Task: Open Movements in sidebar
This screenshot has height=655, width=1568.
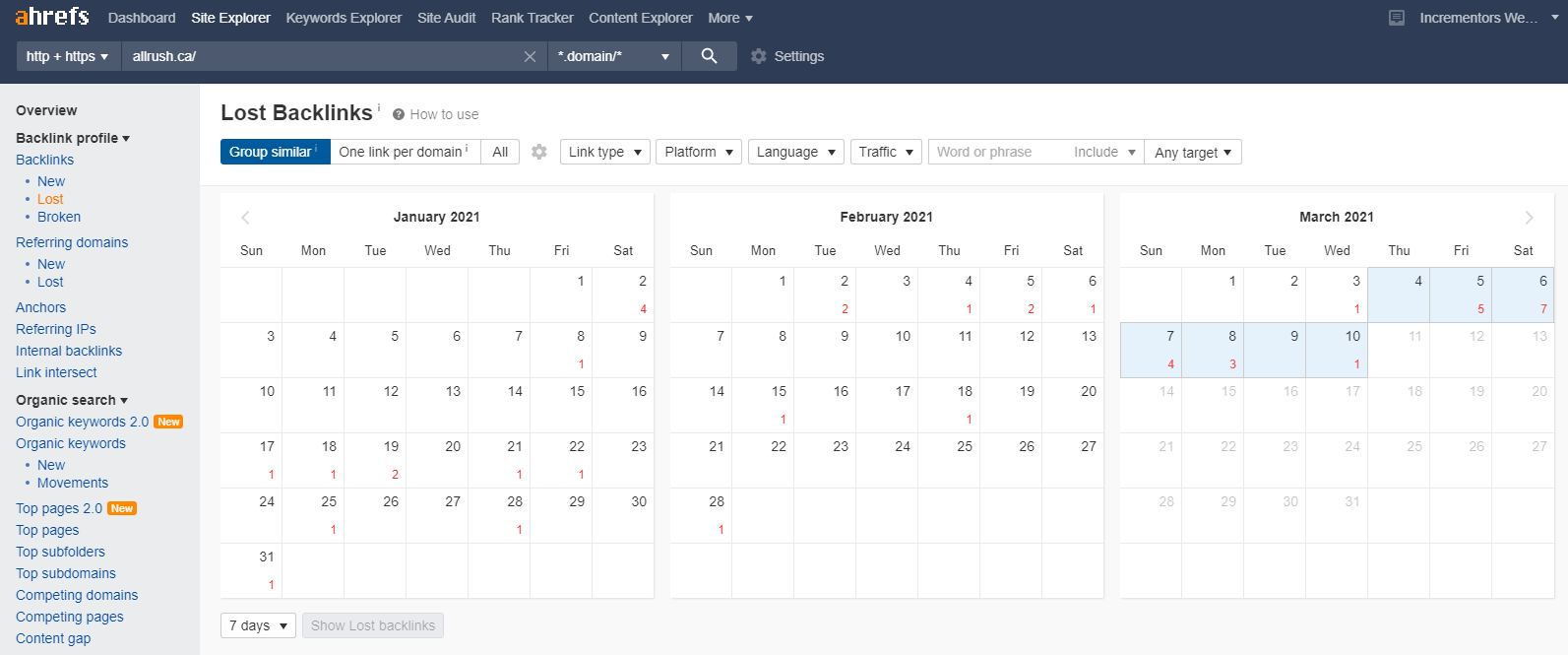Action: [x=73, y=483]
